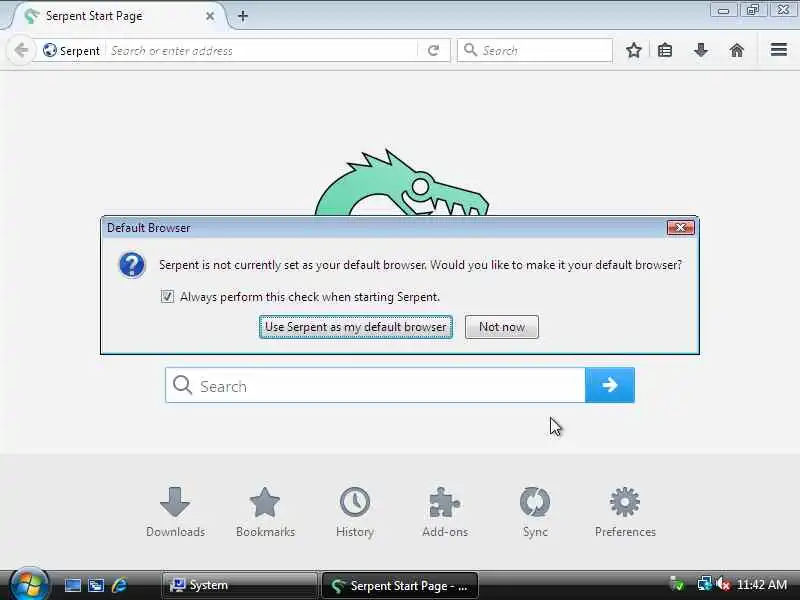This screenshot has height=600, width=800.
Task: Open the hamburger menu
Action: point(779,49)
